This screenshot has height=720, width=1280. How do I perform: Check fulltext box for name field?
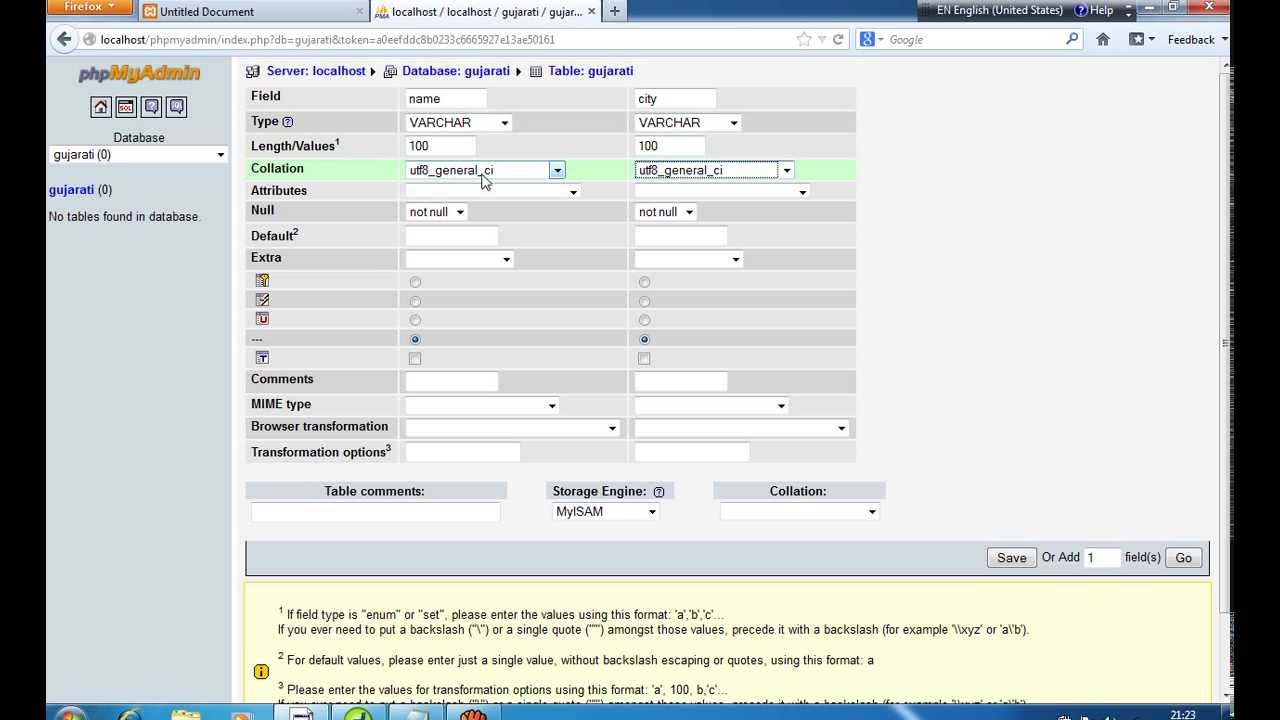point(415,358)
